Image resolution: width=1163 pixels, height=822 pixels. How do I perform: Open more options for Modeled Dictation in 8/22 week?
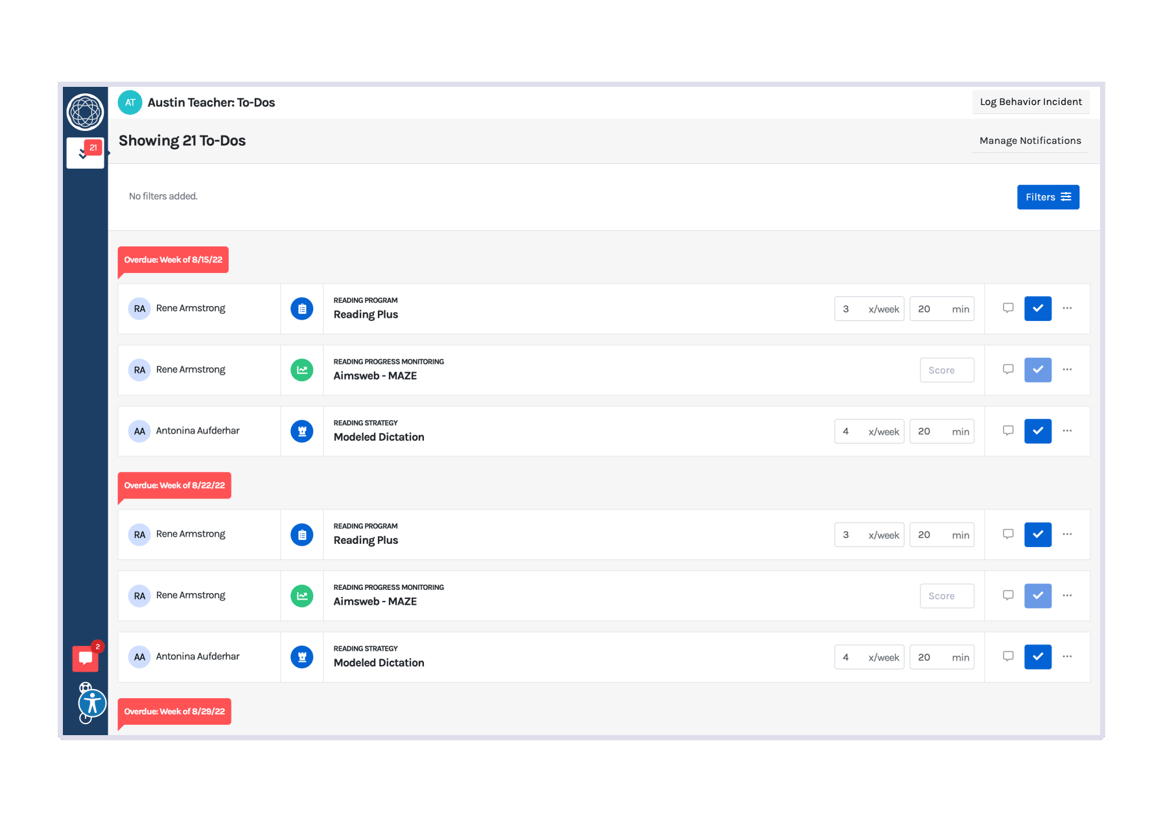[1067, 657]
